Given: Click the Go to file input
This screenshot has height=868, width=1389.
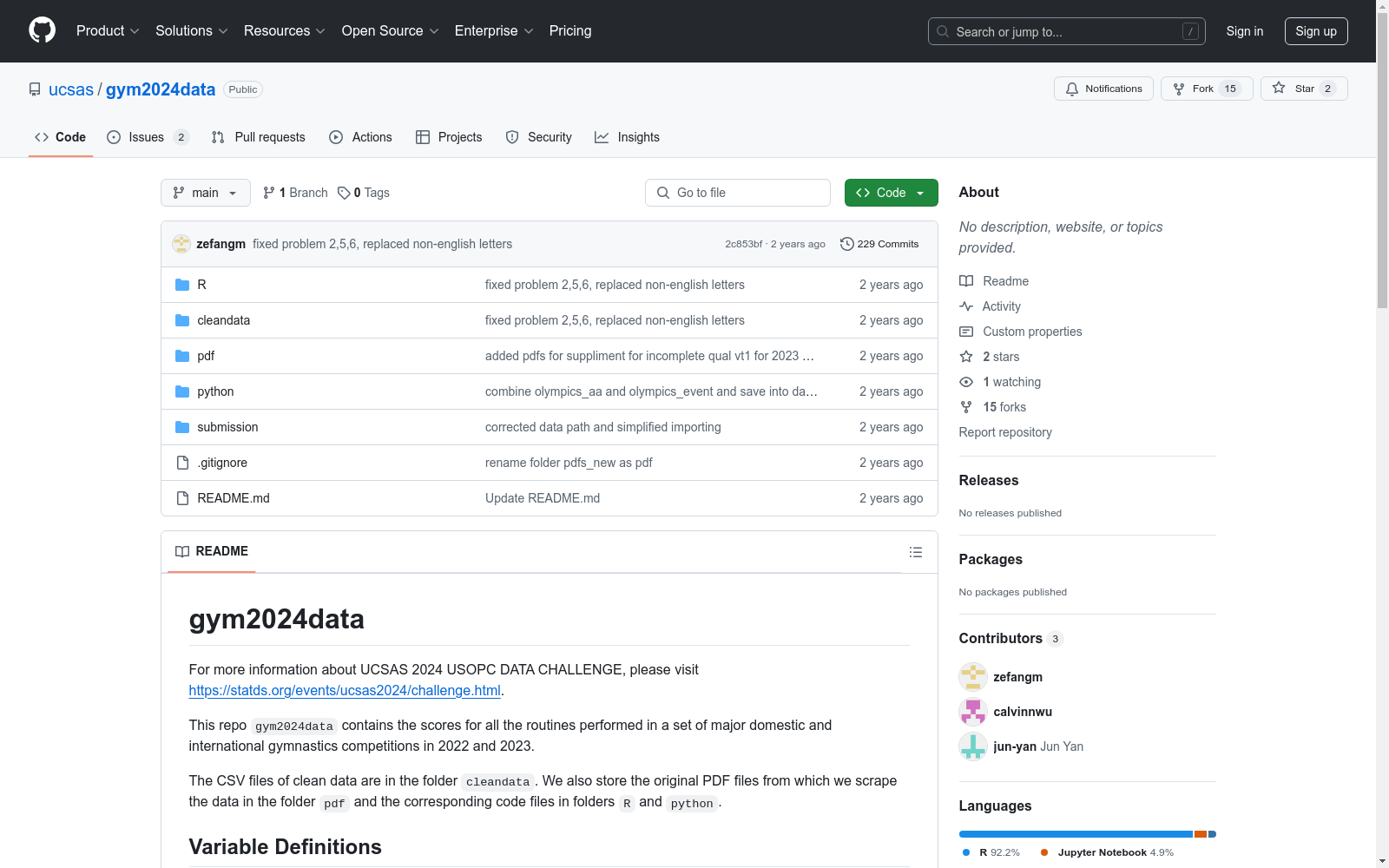Looking at the screenshot, I should (738, 193).
